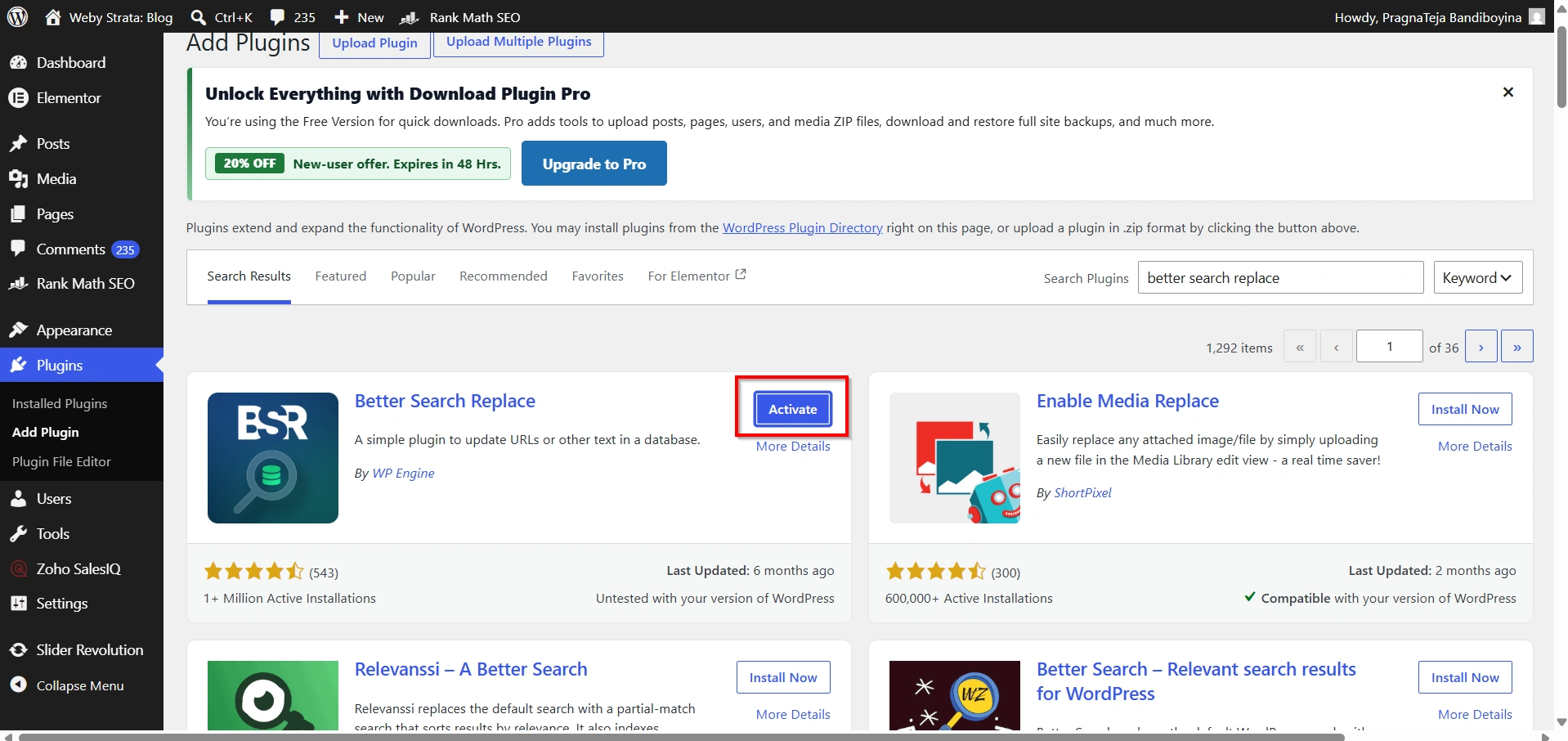Screen dimensions: 1568x741
Task: Switch to the Recommended tab
Action: tap(504, 277)
